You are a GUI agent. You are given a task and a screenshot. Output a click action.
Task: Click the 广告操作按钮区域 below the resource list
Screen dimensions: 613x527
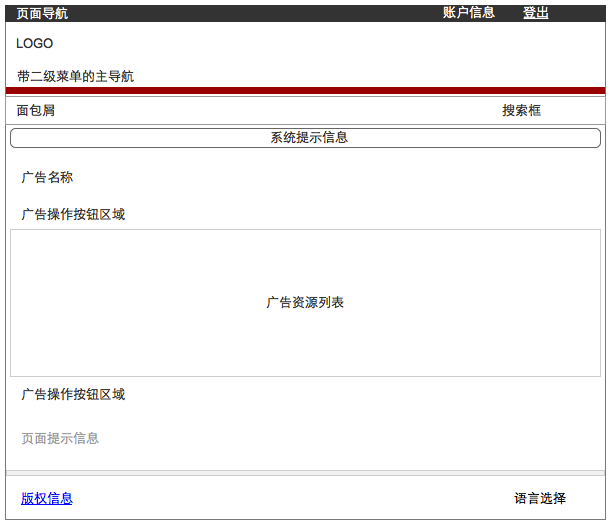click(x=73, y=394)
